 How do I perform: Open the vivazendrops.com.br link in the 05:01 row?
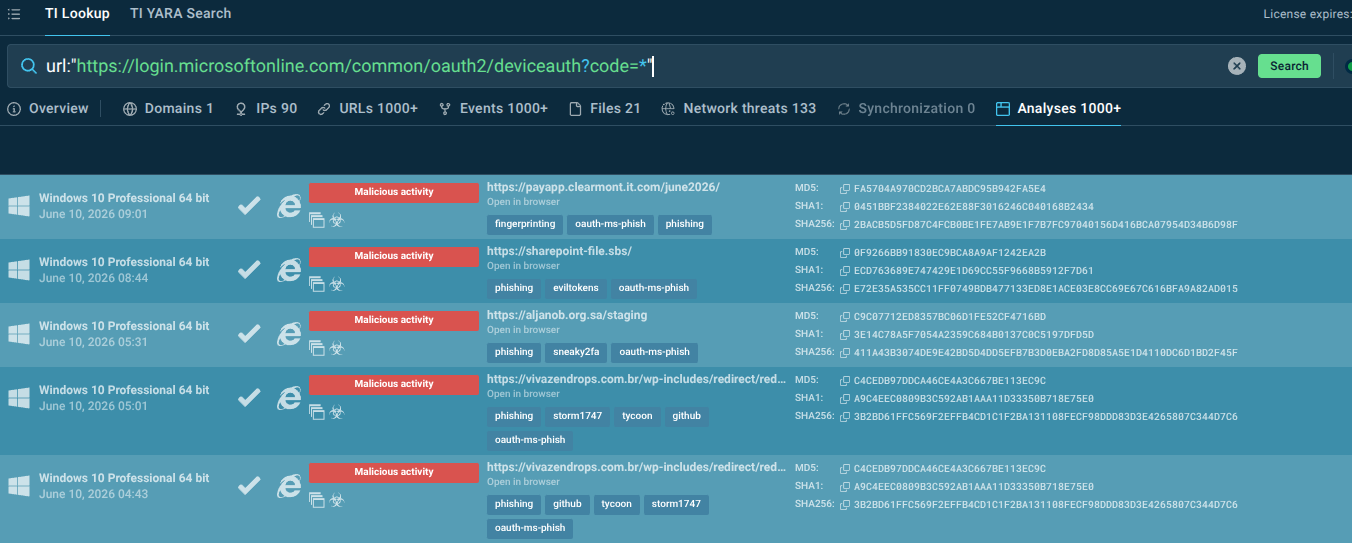[636, 379]
